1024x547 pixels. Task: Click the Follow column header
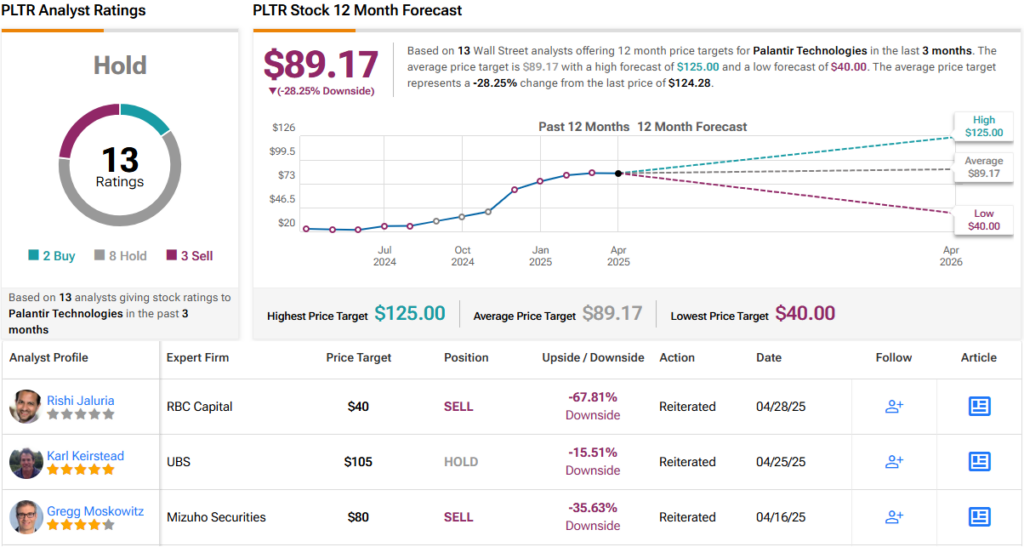[893, 358]
